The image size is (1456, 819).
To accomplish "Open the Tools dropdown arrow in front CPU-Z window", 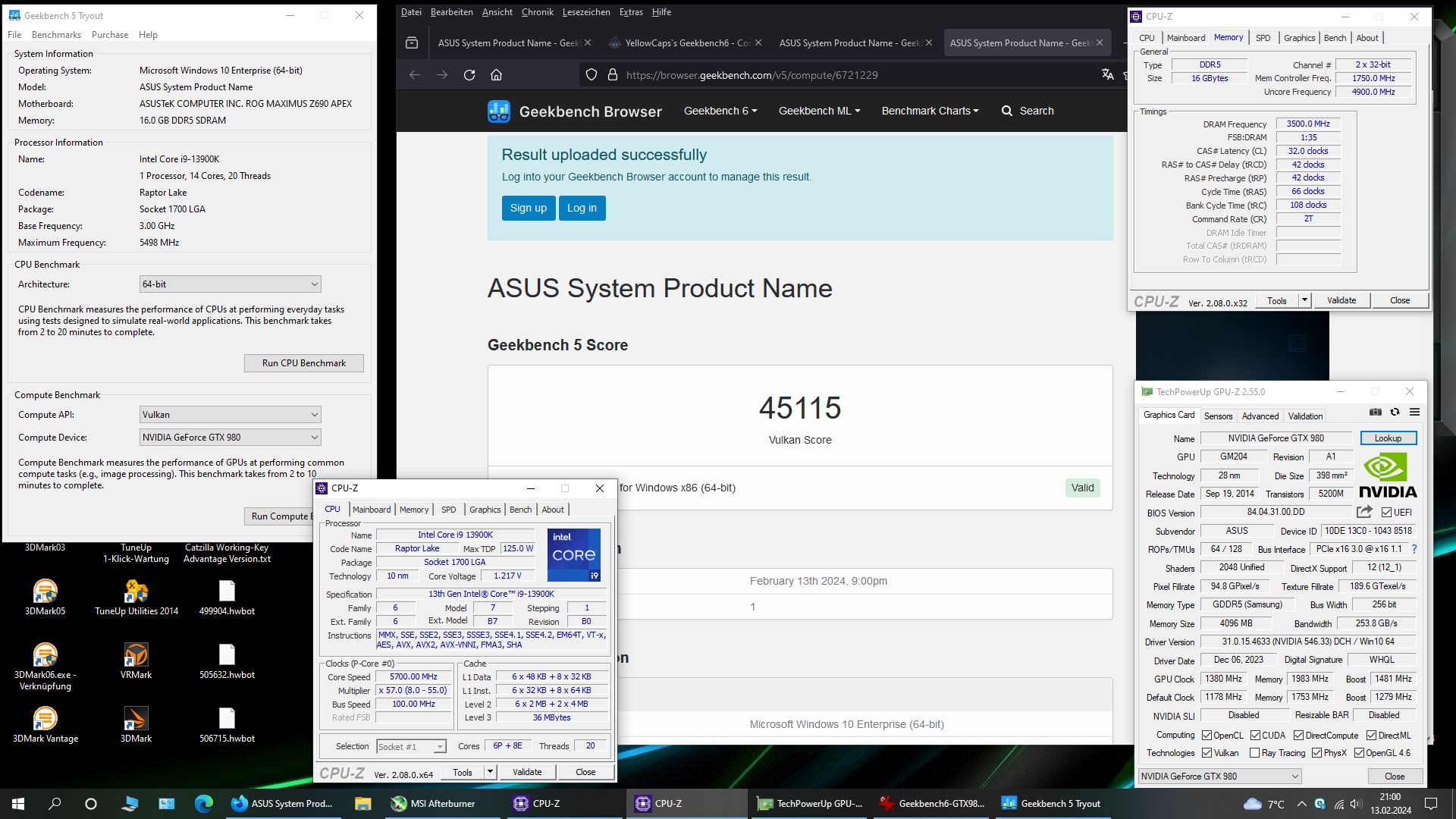I will (491, 772).
